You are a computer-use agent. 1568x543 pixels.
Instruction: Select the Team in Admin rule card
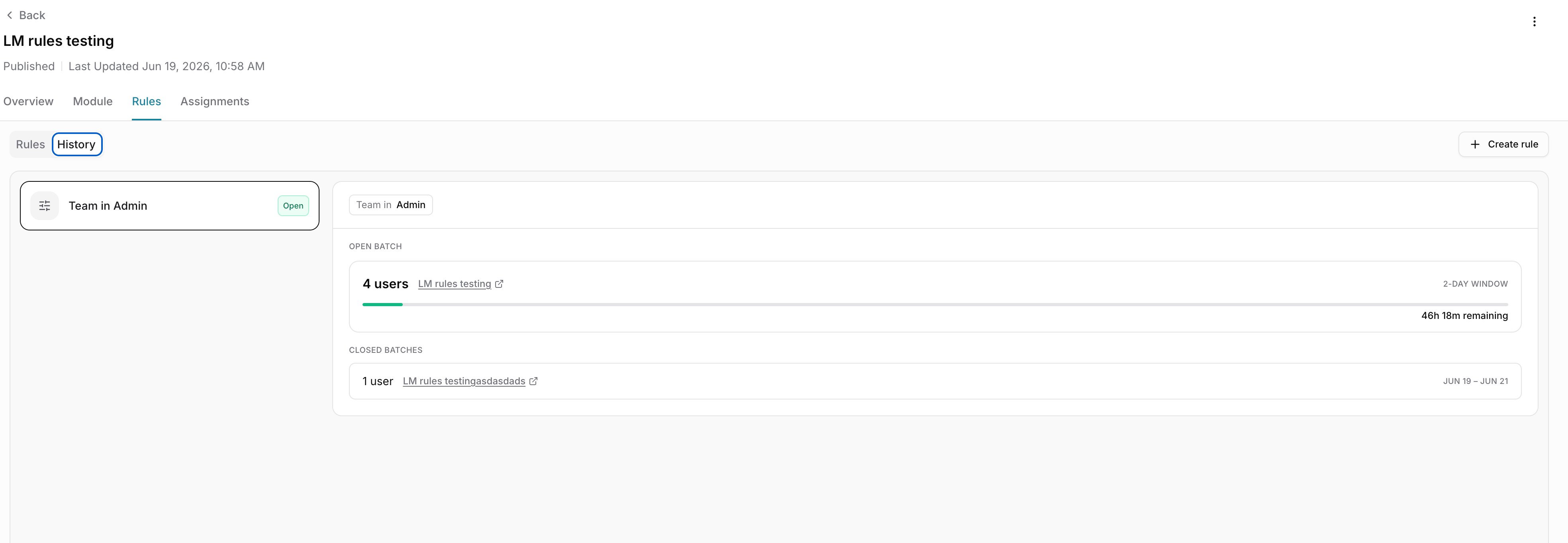coord(169,206)
